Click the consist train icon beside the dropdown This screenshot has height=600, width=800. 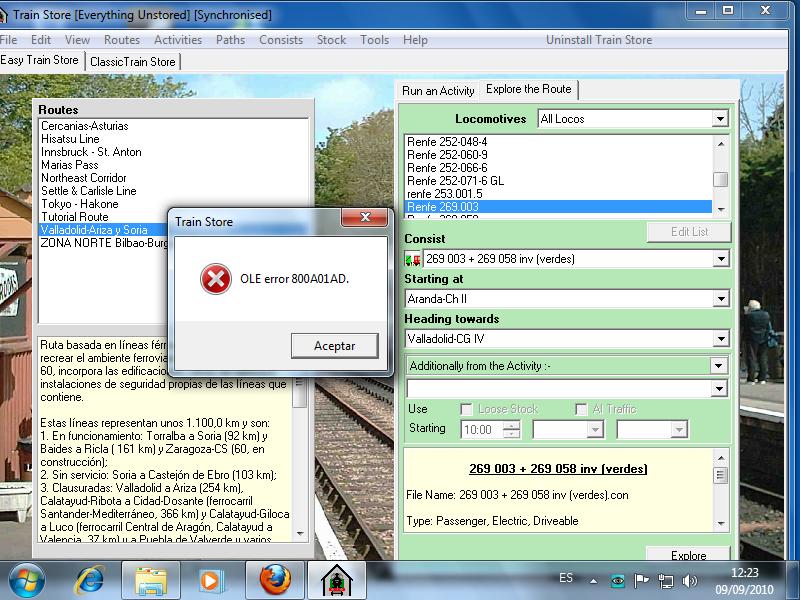412,259
